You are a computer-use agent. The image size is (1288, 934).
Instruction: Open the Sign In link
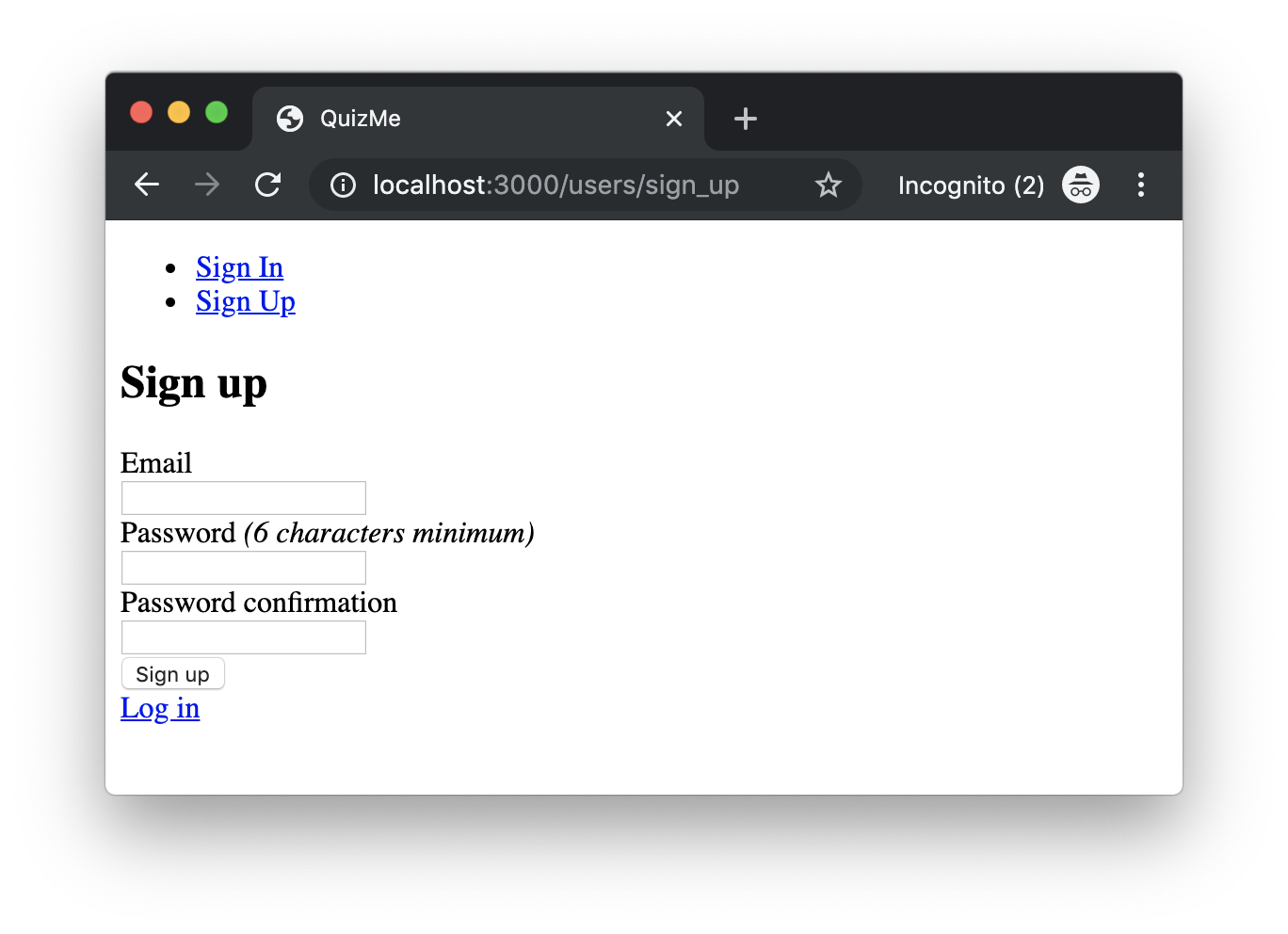[x=239, y=268]
